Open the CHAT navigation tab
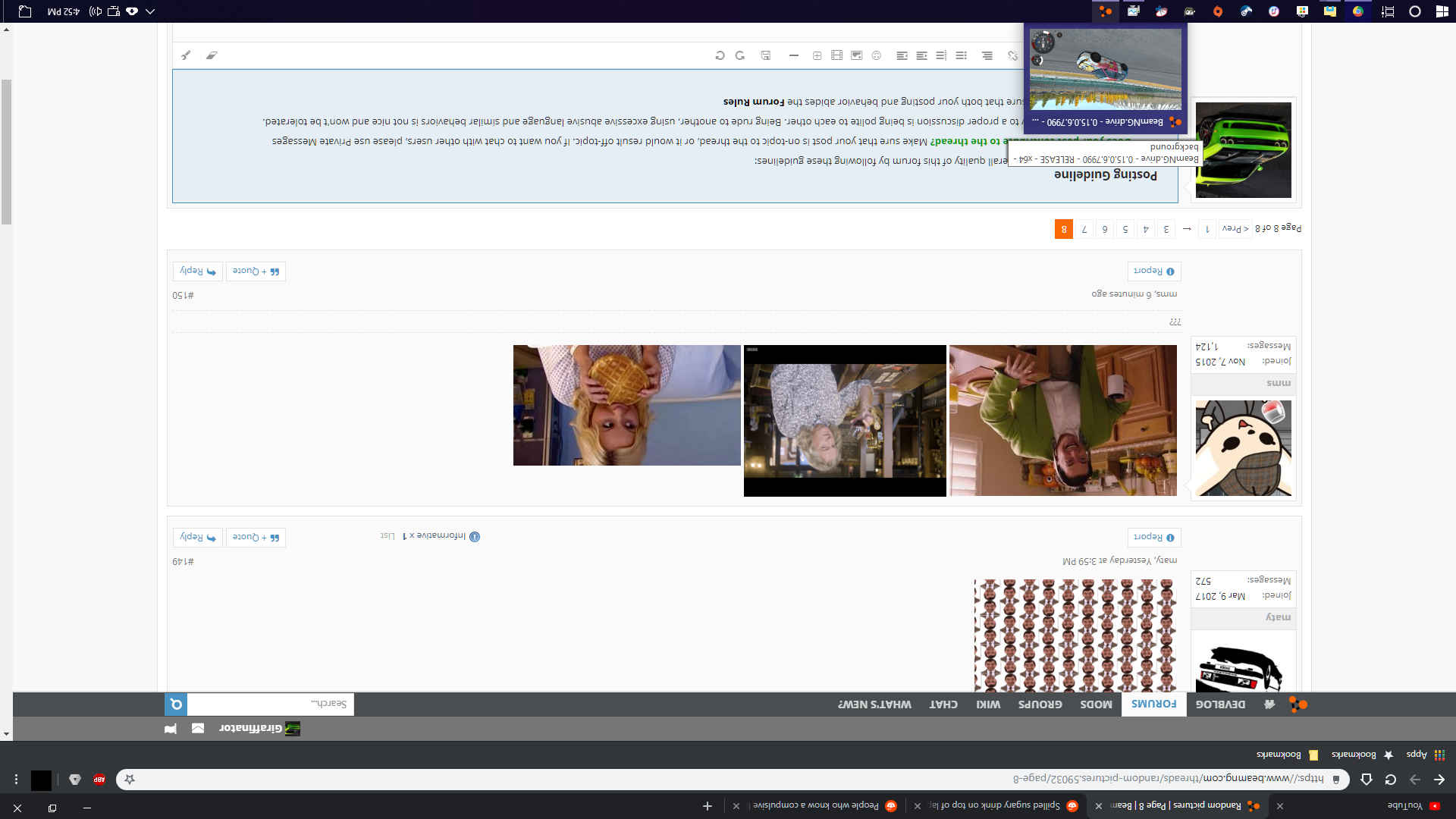1456x819 pixels. (x=943, y=704)
